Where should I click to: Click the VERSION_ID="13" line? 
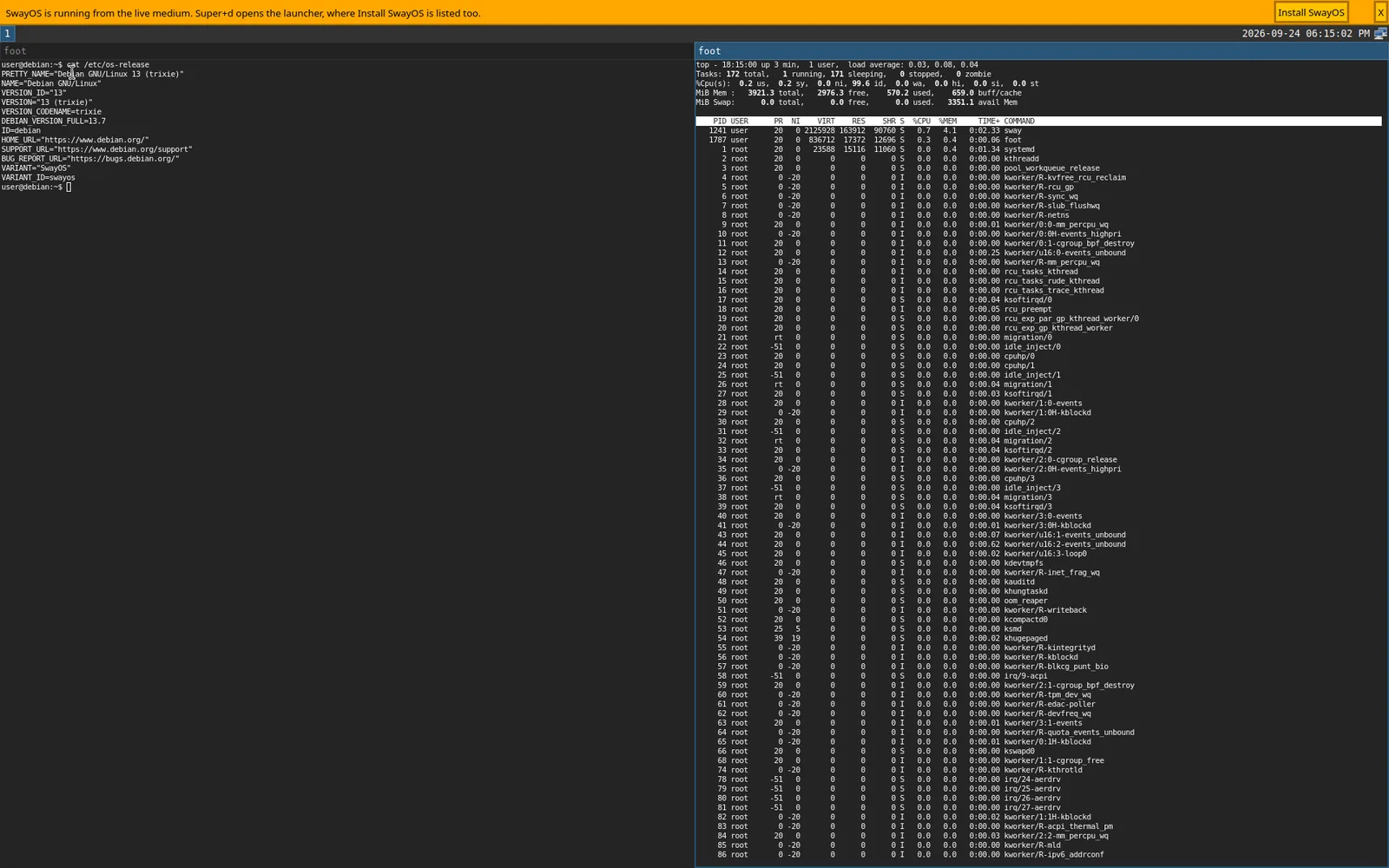click(x=34, y=93)
